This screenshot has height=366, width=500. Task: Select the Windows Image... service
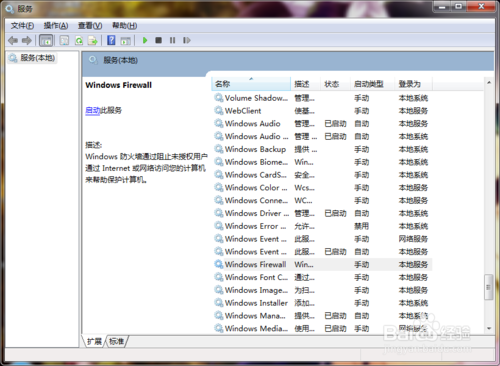click(x=322, y=290)
